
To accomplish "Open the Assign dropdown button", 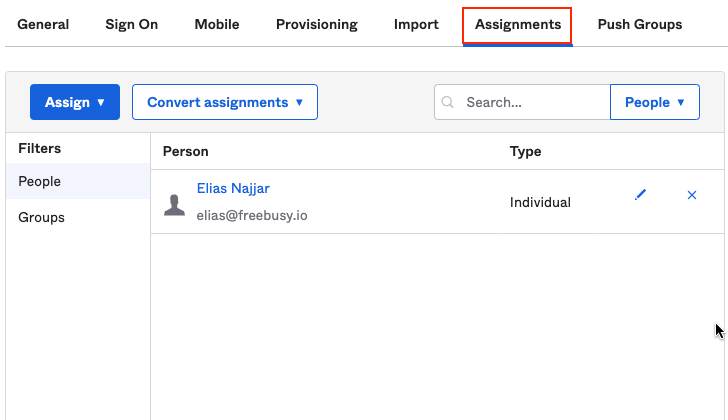I will click(75, 102).
